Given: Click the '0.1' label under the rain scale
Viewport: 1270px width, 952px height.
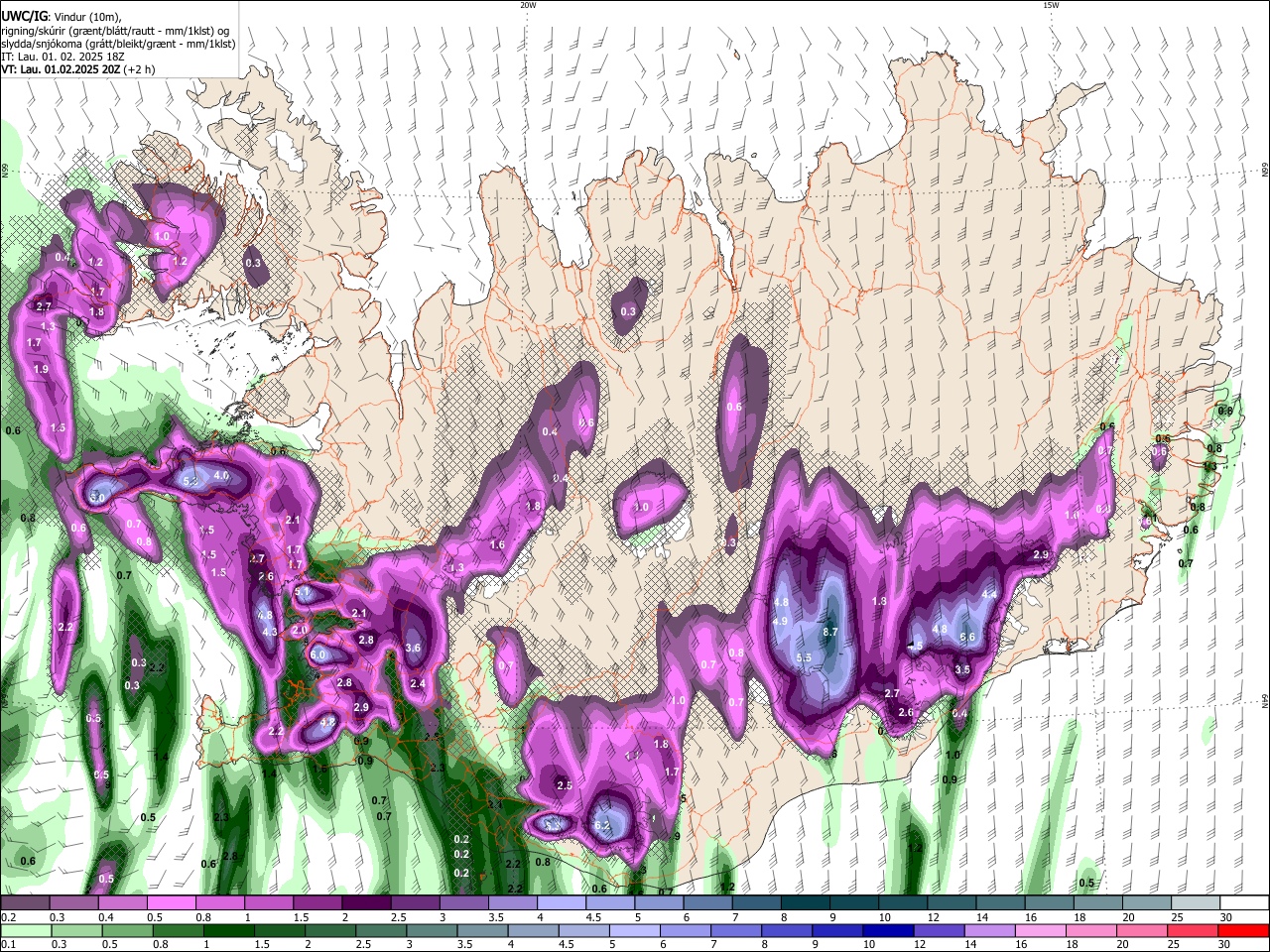Looking at the screenshot, I should coord(8,945).
